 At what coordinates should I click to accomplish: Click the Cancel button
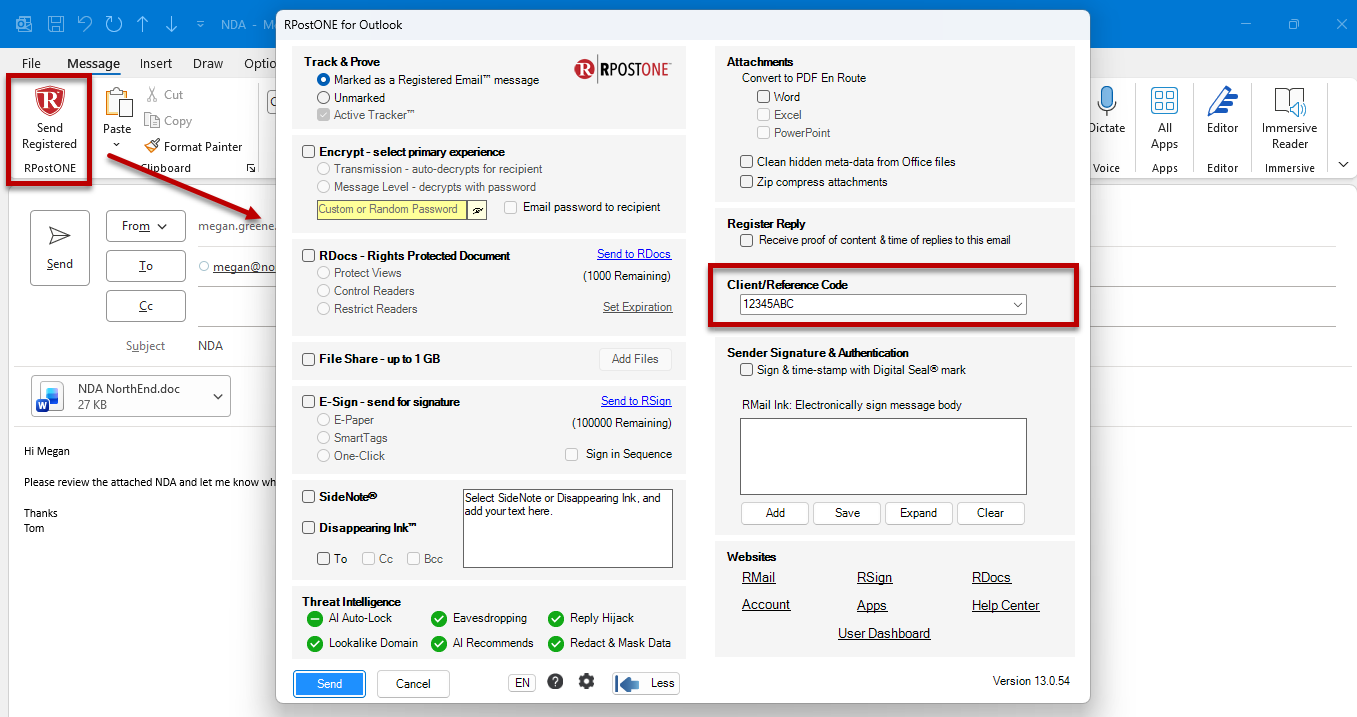[x=413, y=684]
